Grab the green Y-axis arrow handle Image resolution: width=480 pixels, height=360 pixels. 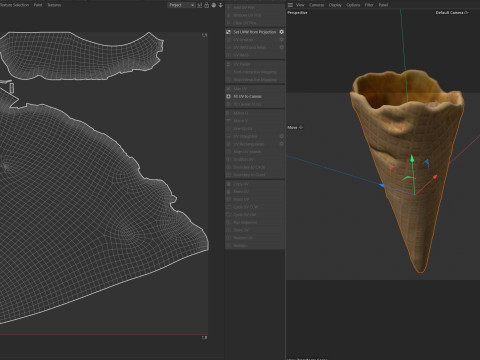(412, 158)
